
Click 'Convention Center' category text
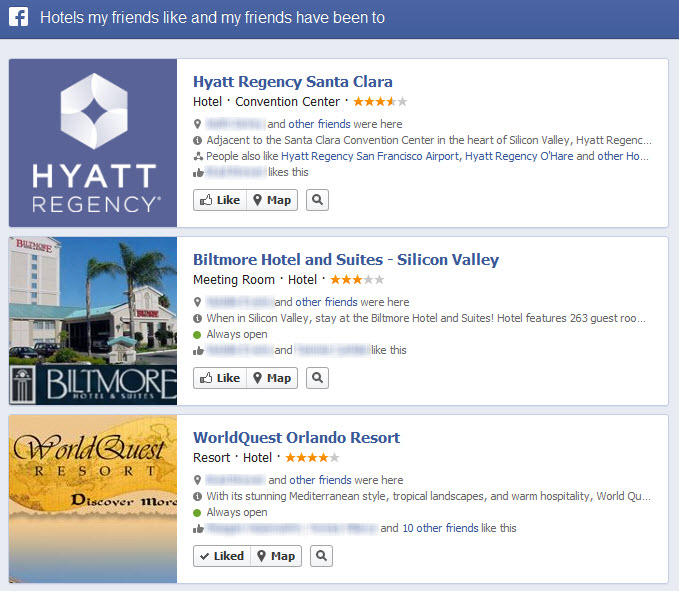[288, 102]
